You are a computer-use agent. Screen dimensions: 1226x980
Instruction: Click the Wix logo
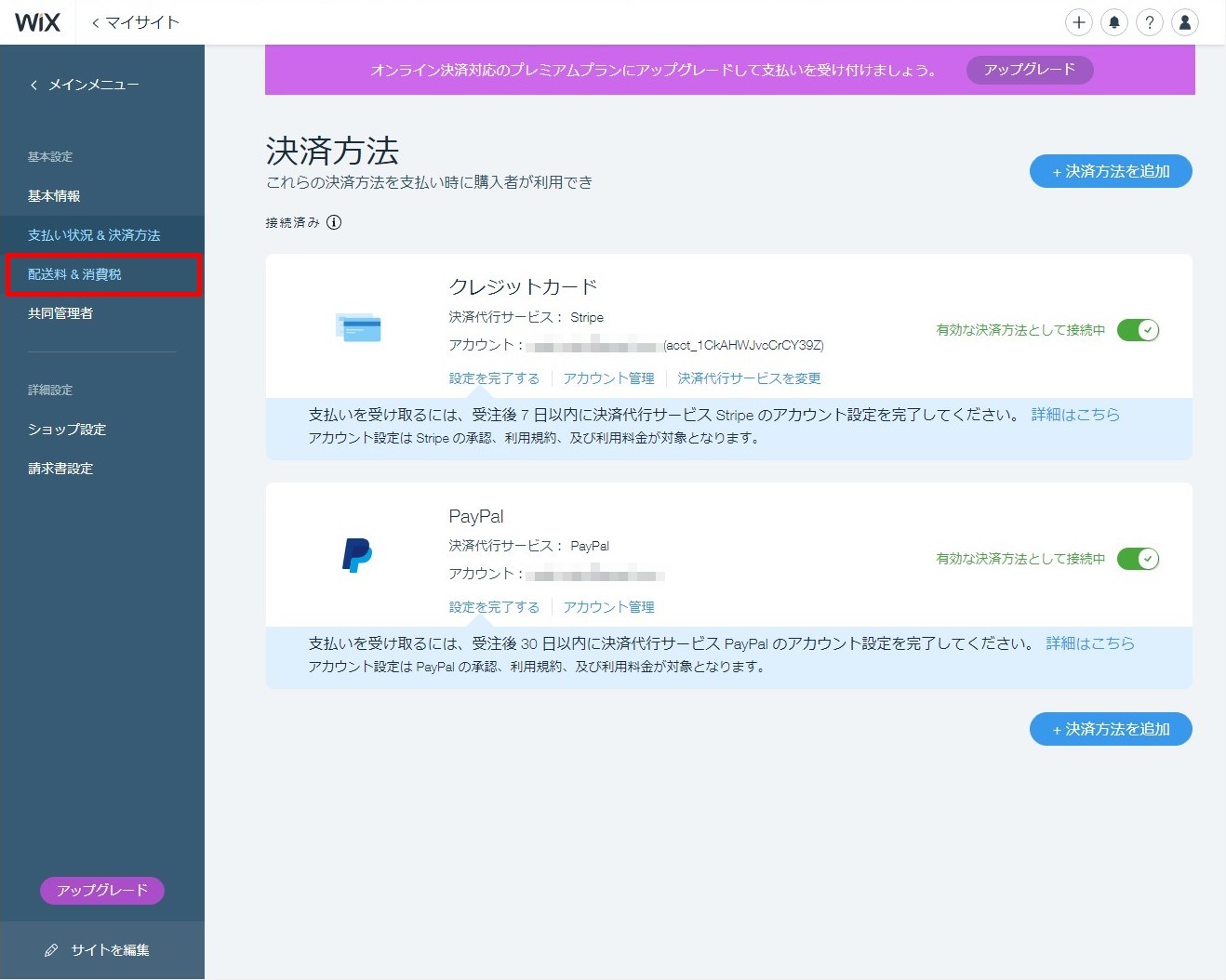coord(37,22)
